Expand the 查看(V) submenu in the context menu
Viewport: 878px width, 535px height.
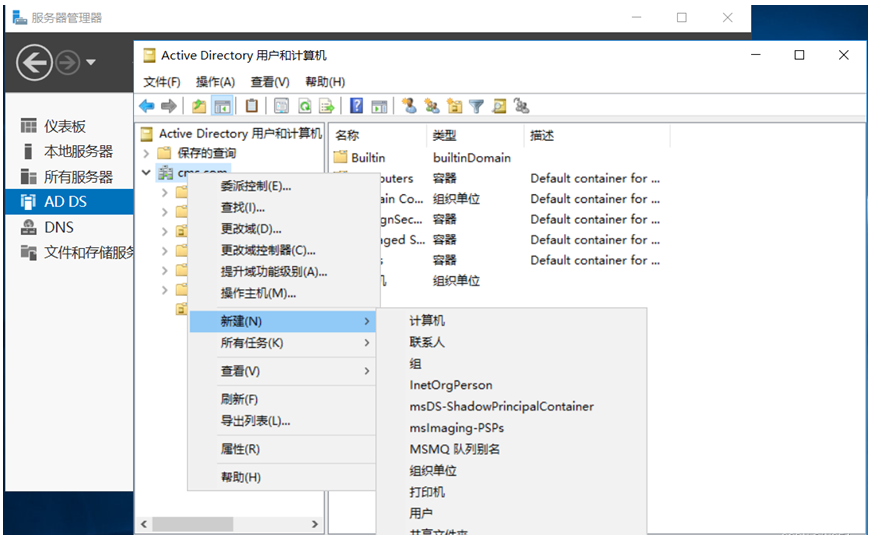click(x=283, y=371)
